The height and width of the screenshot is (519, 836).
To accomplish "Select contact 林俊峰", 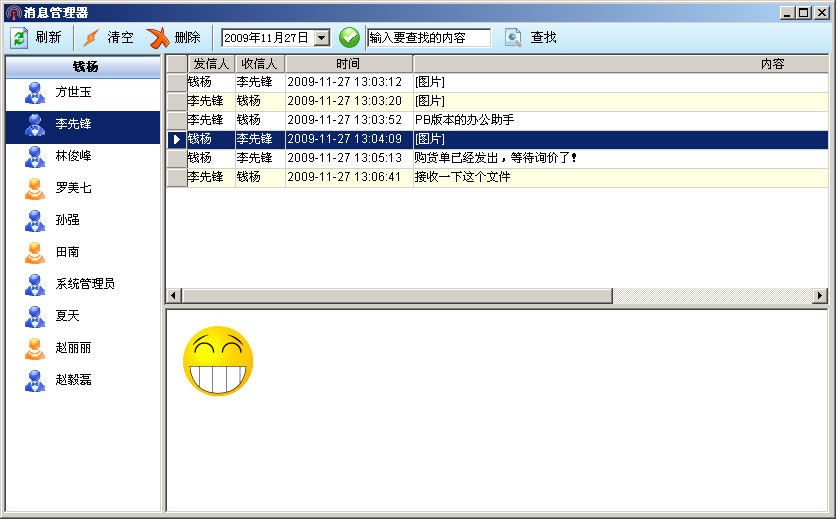I will (83, 156).
